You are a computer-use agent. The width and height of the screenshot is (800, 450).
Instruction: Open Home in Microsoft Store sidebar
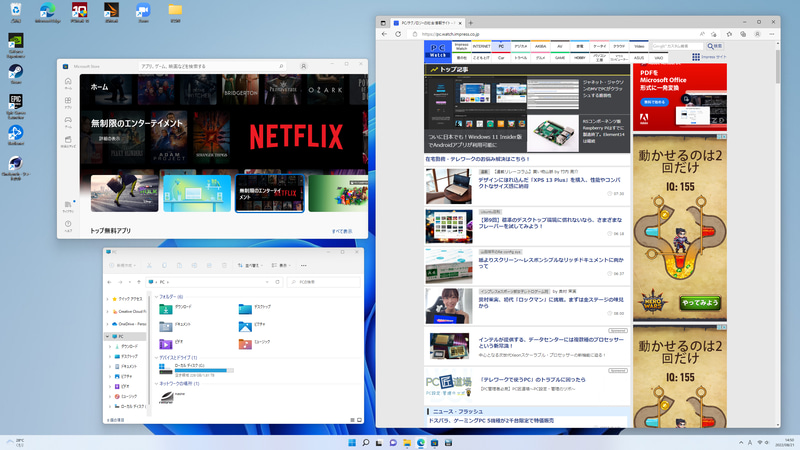coord(68,83)
